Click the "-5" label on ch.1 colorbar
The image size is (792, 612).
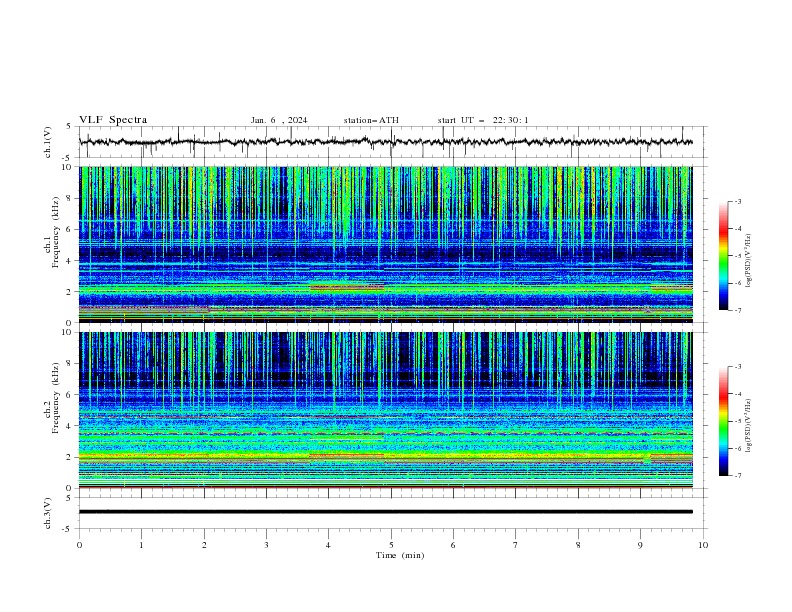point(738,256)
